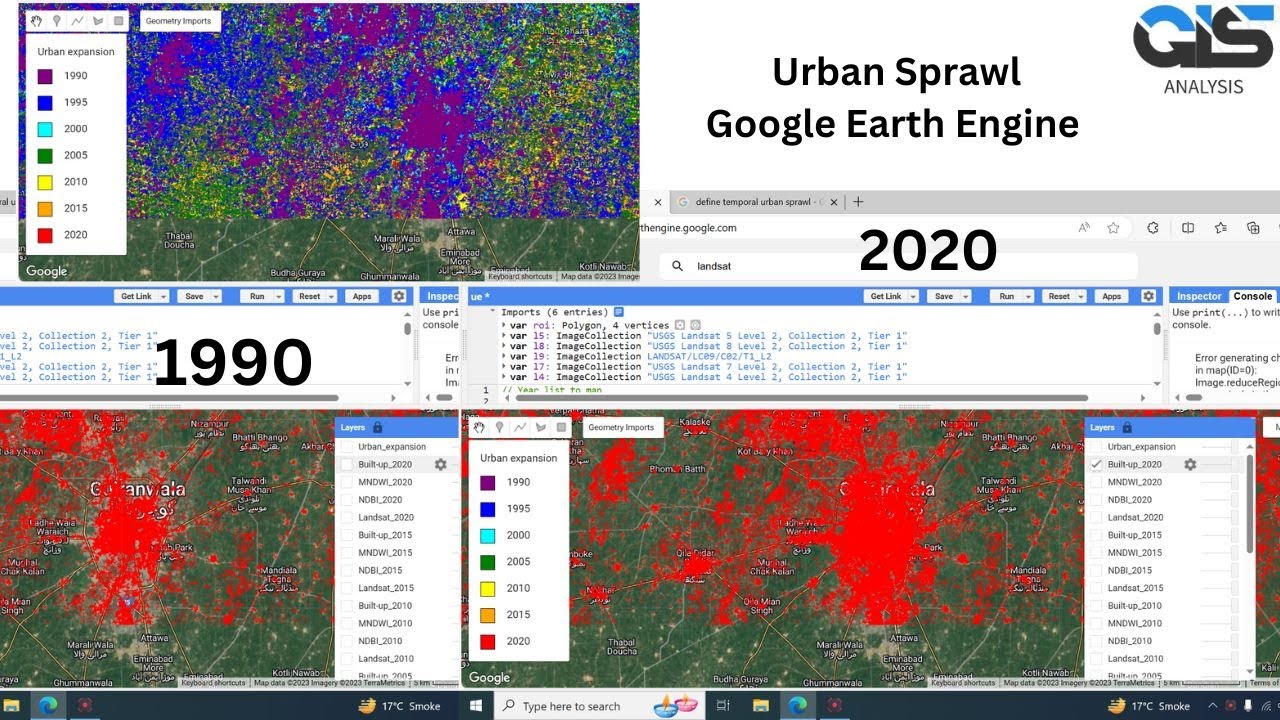Toggle Landsat_2015 layer checkbox in 1990 panel
1280x720 pixels.
click(348, 588)
